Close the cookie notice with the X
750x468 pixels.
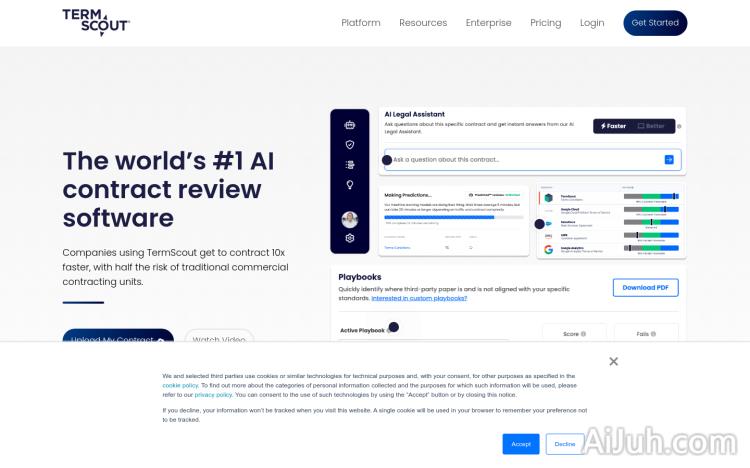click(613, 361)
